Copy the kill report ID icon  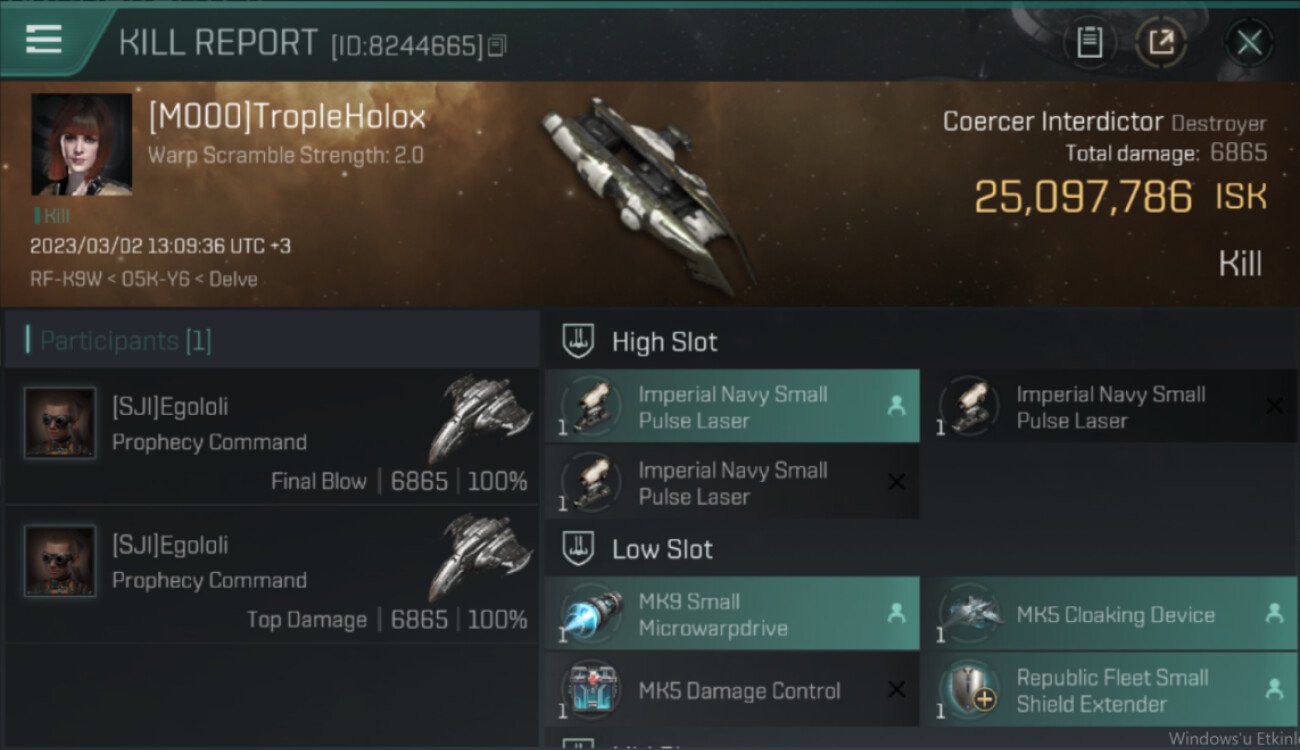[497, 45]
